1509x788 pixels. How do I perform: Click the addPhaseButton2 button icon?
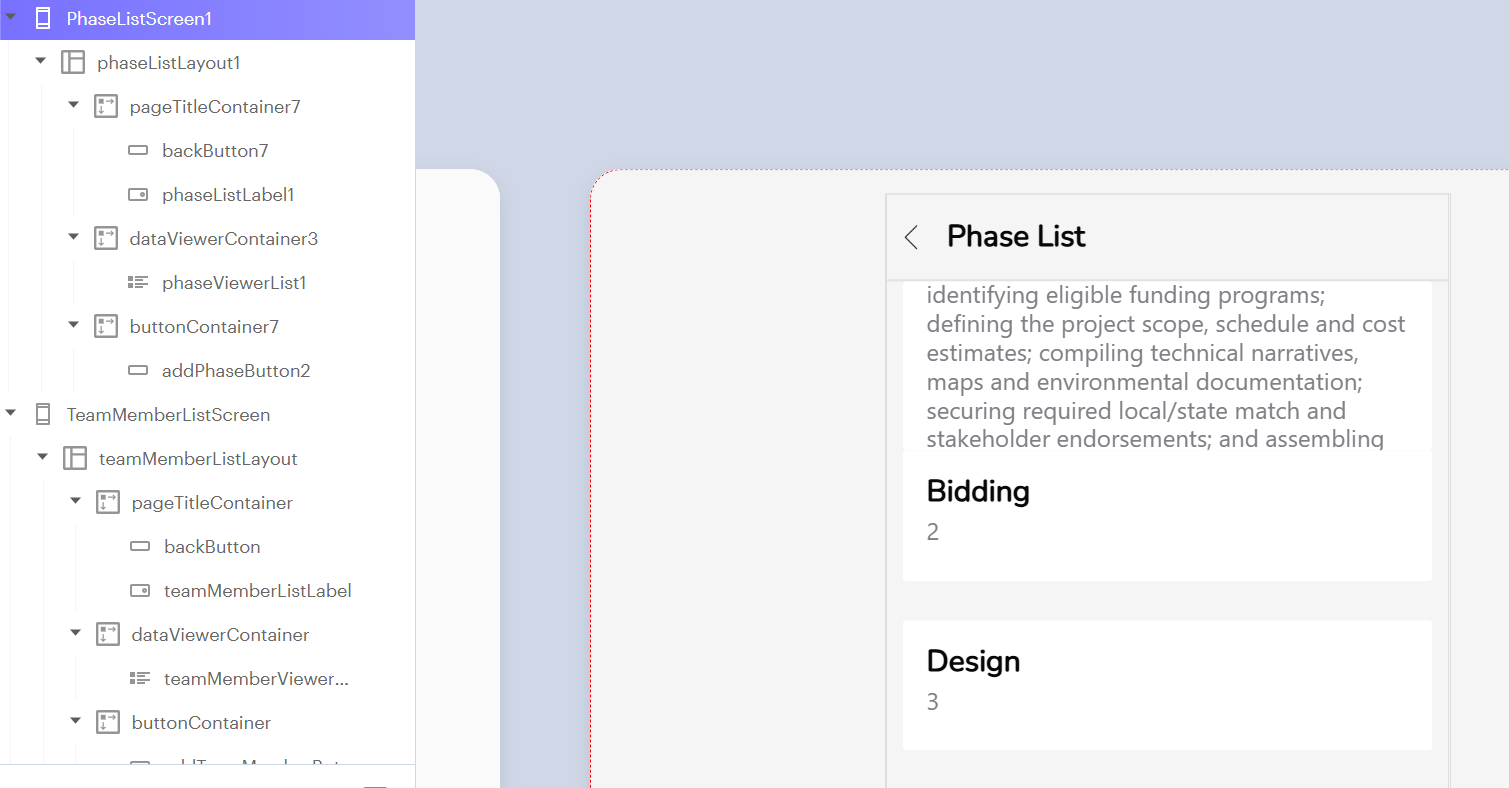138,371
